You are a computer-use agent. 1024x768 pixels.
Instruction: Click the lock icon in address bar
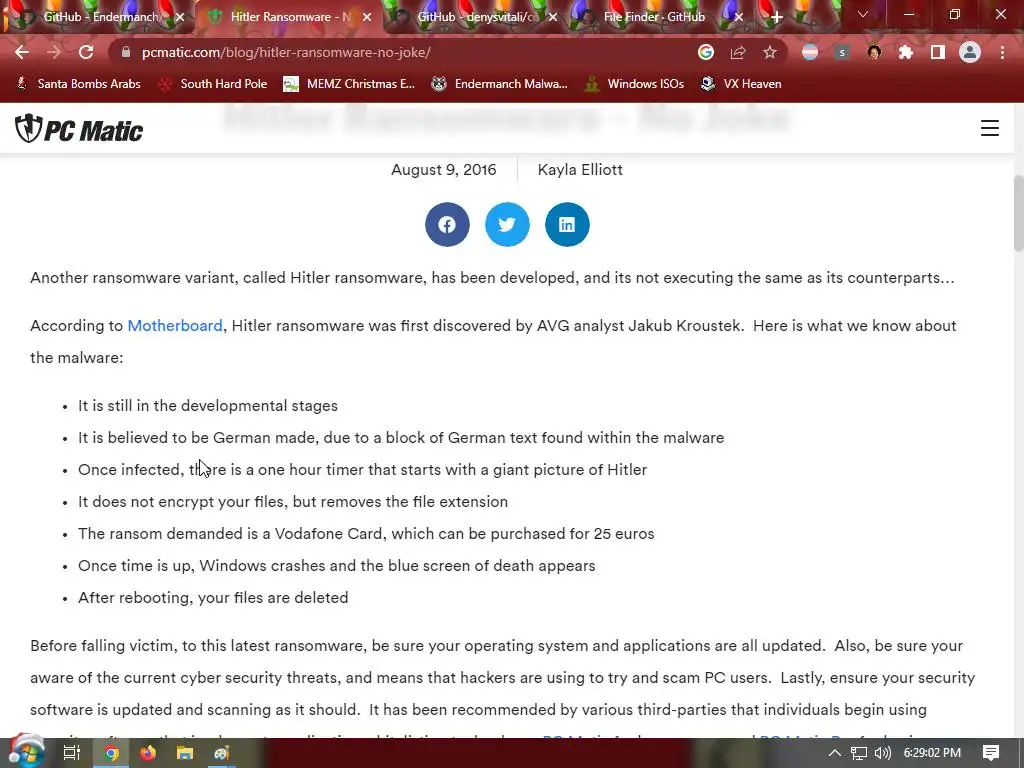(126, 52)
